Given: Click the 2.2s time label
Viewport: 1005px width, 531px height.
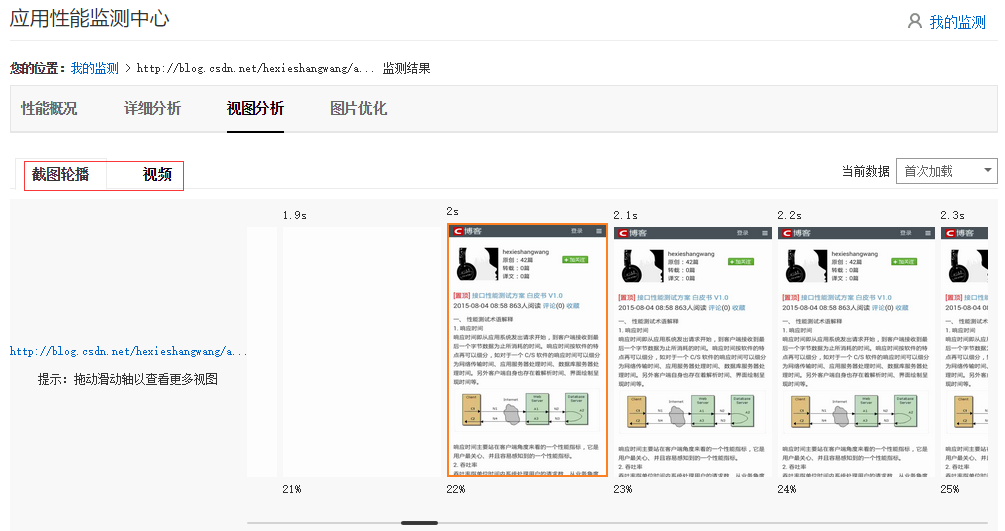Looking at the screenshot, I should 790,215.
